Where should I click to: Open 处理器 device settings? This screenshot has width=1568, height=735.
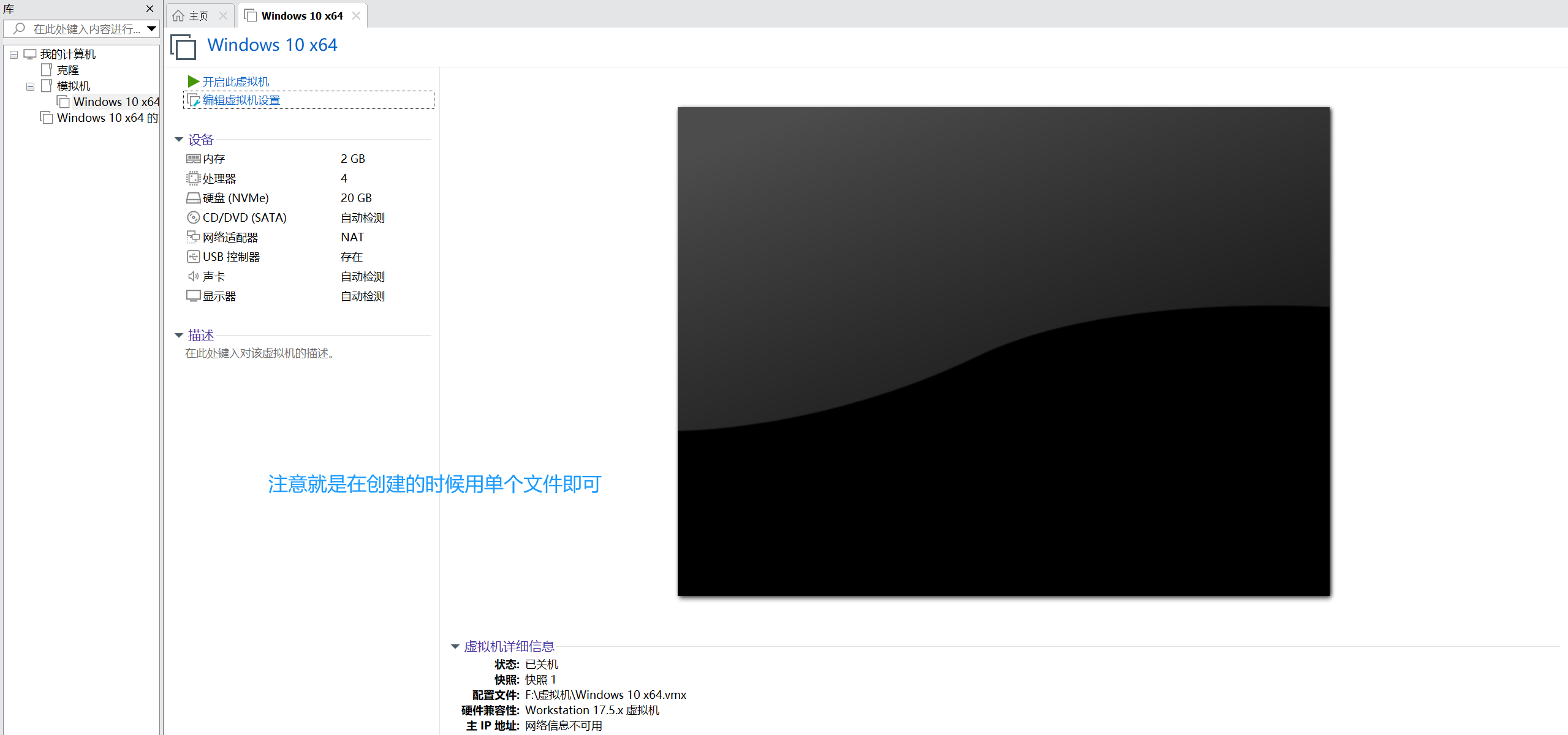pyautogui.click(x=219, y=179)
